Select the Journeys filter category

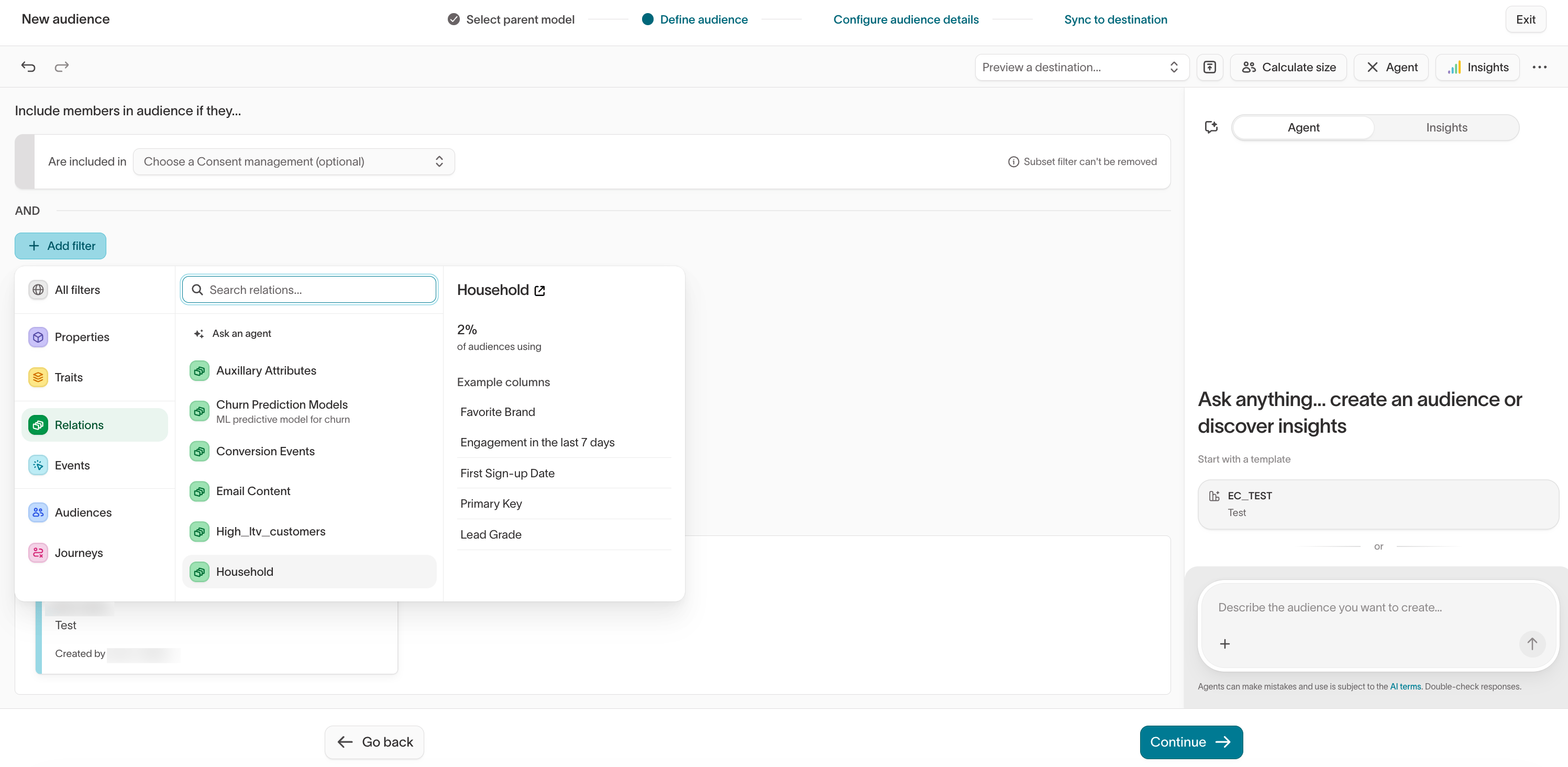coord(94,552)
